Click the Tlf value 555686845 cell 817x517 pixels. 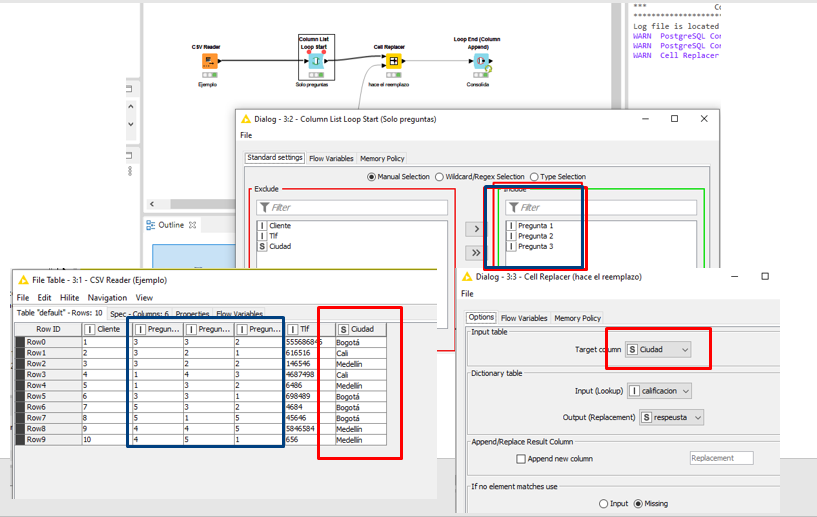click(310, 342)
